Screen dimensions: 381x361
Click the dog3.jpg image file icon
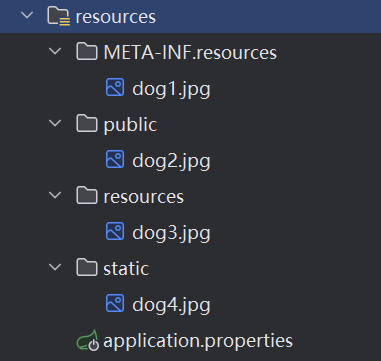point(115,231)
